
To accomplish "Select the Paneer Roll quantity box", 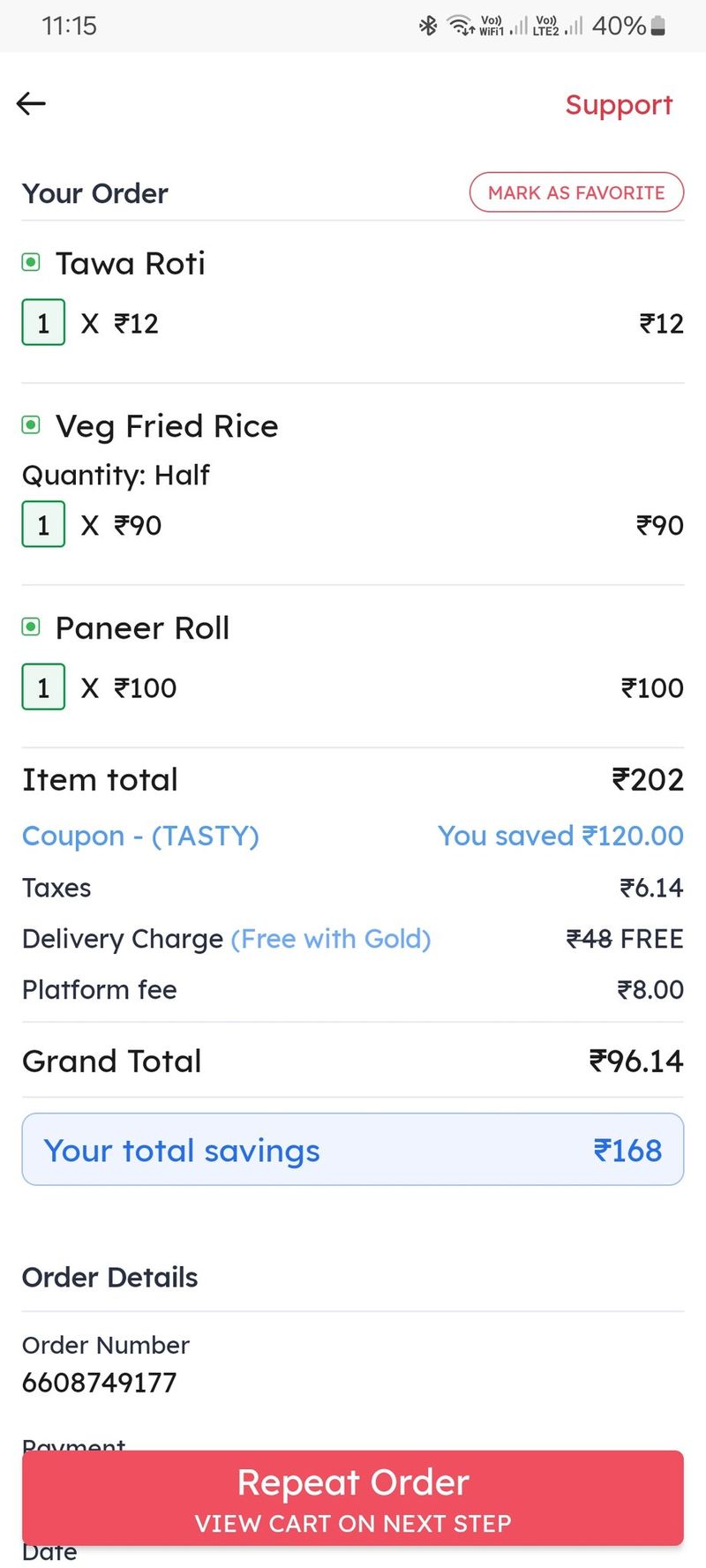I will coord(43,687).
